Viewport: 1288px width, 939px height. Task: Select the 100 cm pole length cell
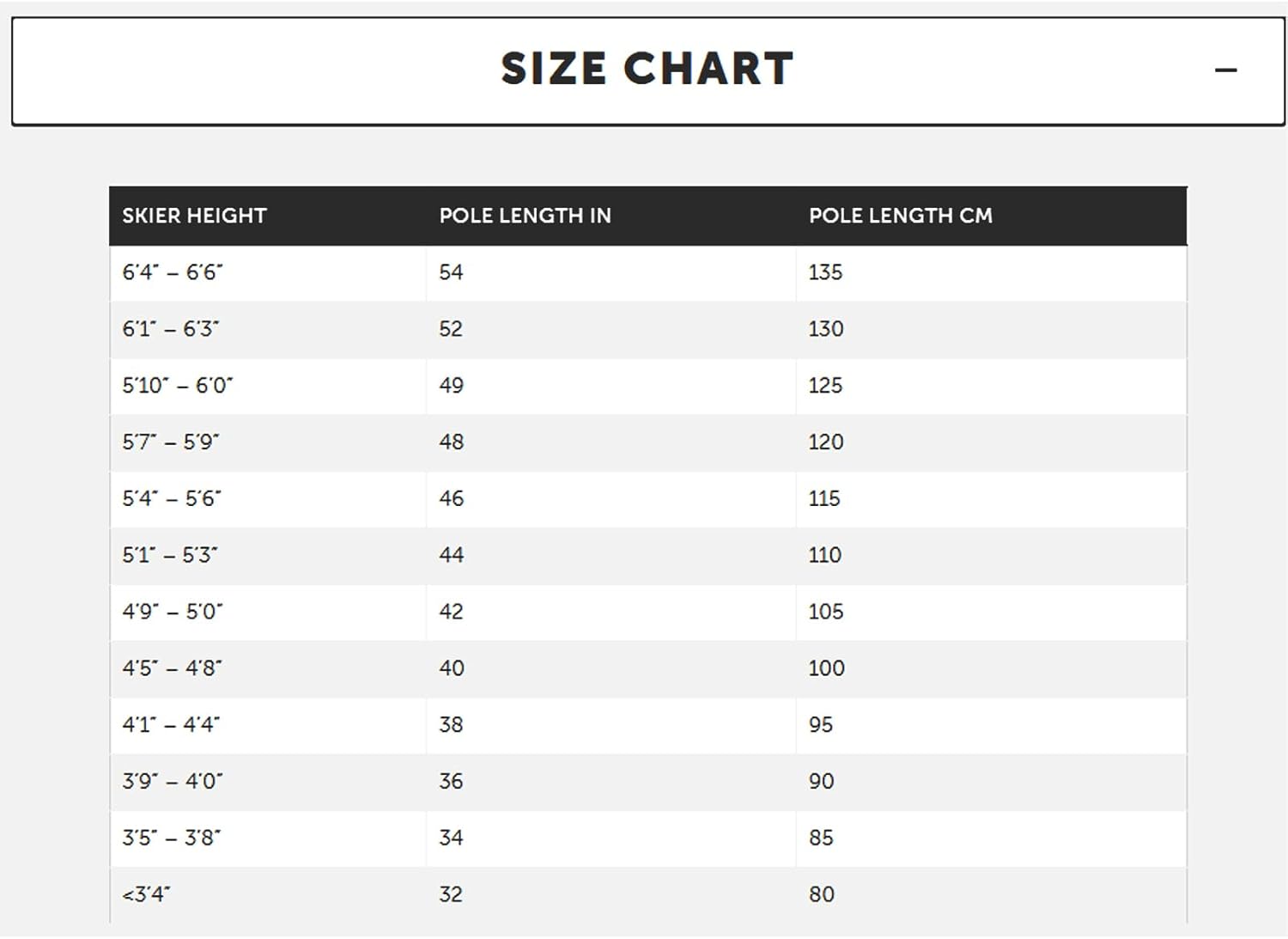pos(826,668)
